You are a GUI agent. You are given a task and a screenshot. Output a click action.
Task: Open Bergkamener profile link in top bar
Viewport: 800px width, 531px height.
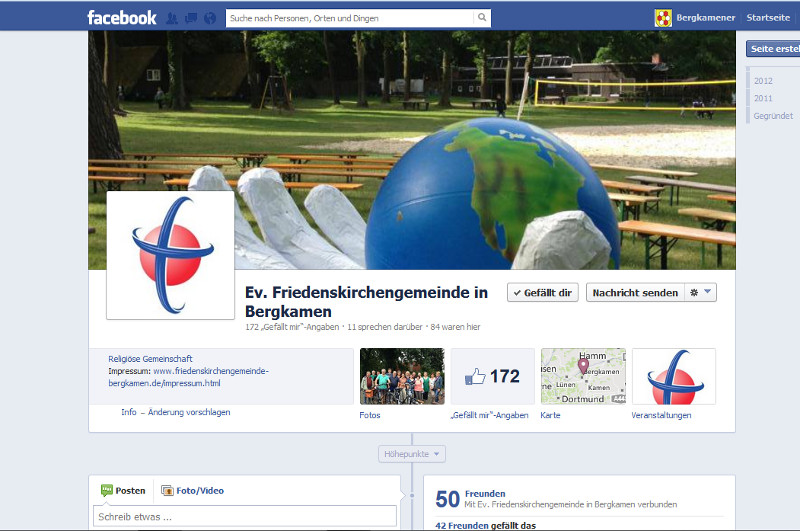point(706,18)
